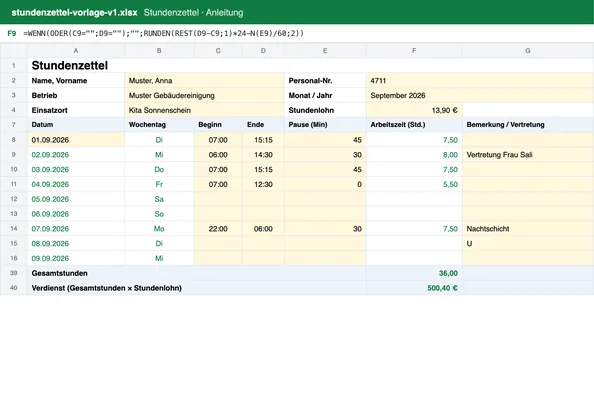The width and height of the screenshot is (594, 420).
Task: Click the remark cell containing 'U'
Action: click(528, 244)
